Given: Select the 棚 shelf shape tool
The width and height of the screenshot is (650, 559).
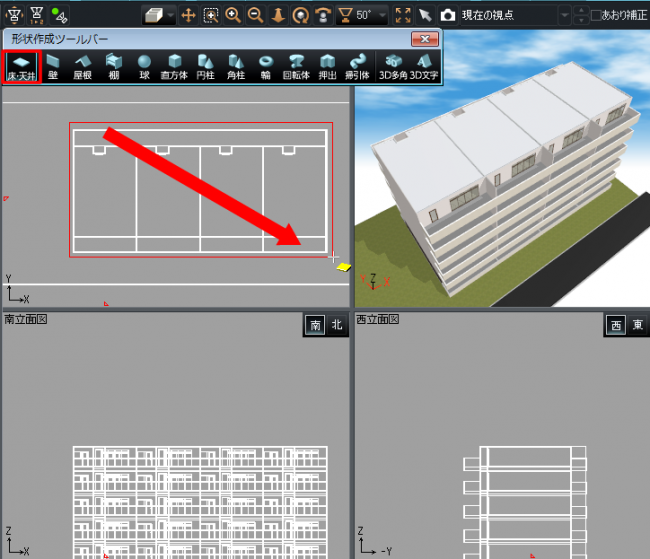Looking at the screenshot, I should pos(114,67).
